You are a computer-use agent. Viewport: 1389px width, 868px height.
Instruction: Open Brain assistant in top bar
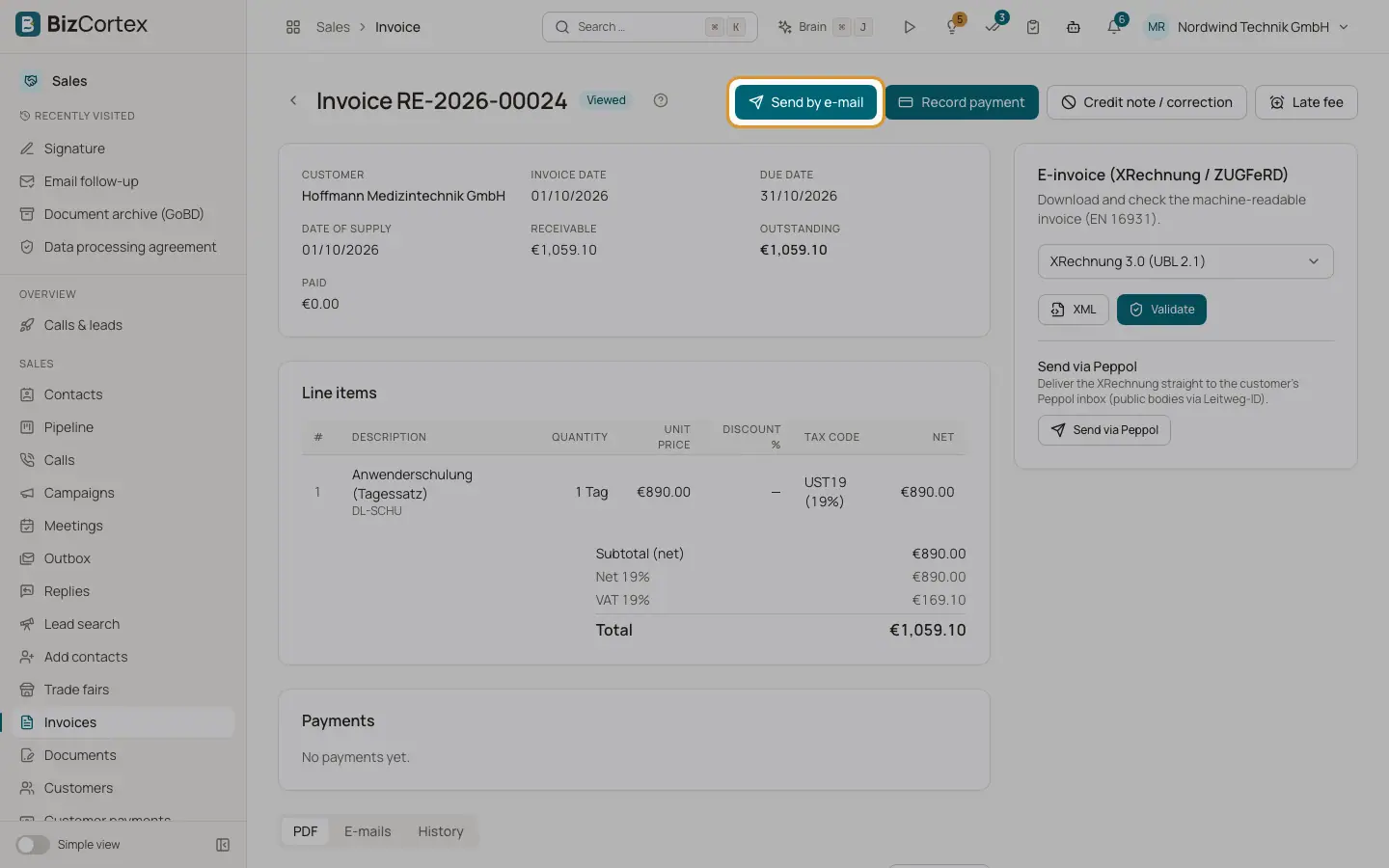(825, 27)
